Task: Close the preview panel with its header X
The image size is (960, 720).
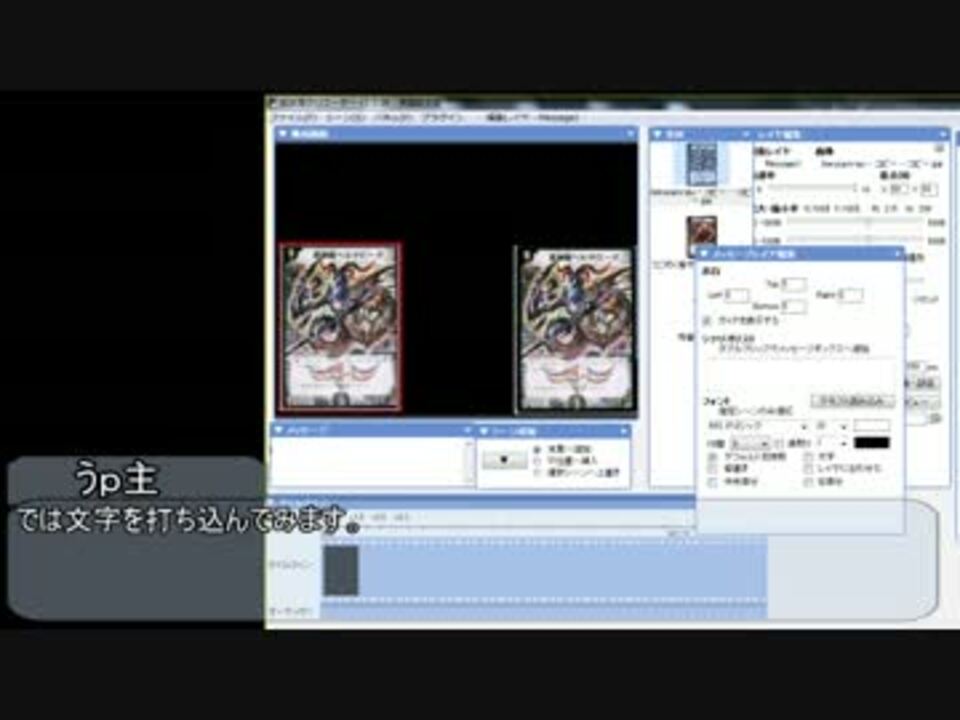Action: tap(630, 133)
